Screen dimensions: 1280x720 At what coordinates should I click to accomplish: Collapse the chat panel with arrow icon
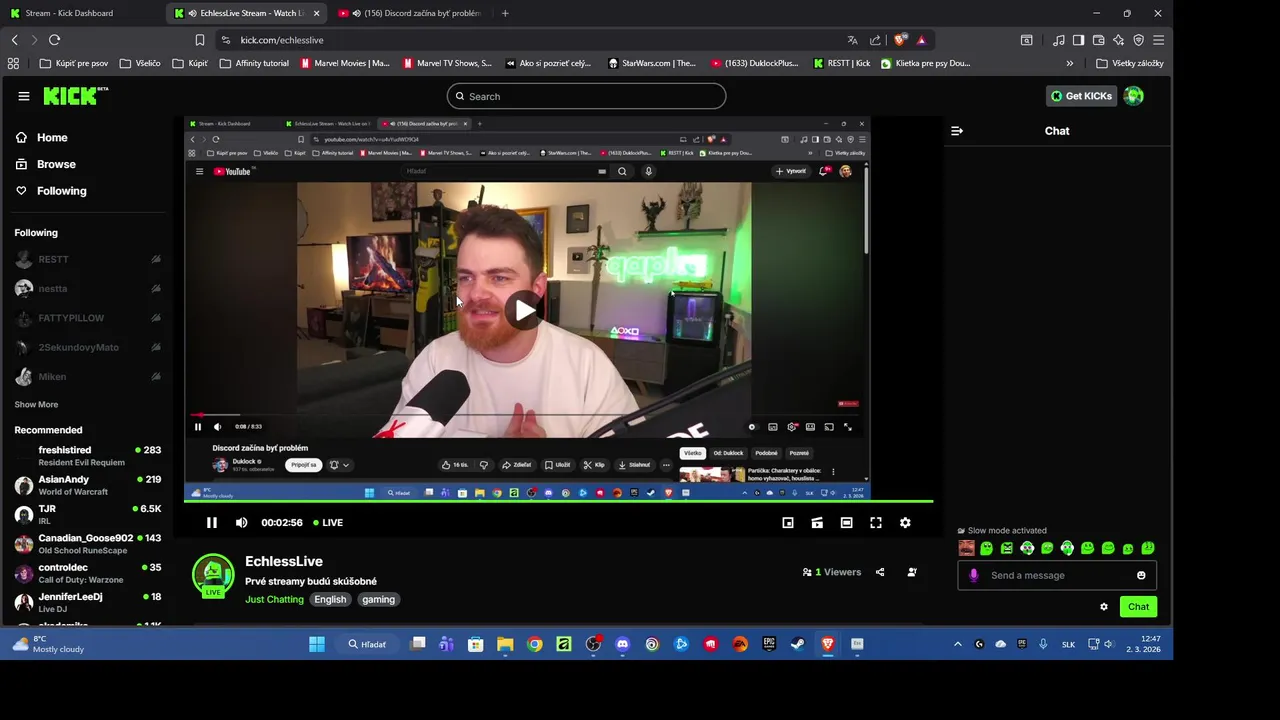pyautogui.click(x=957, y=131)
